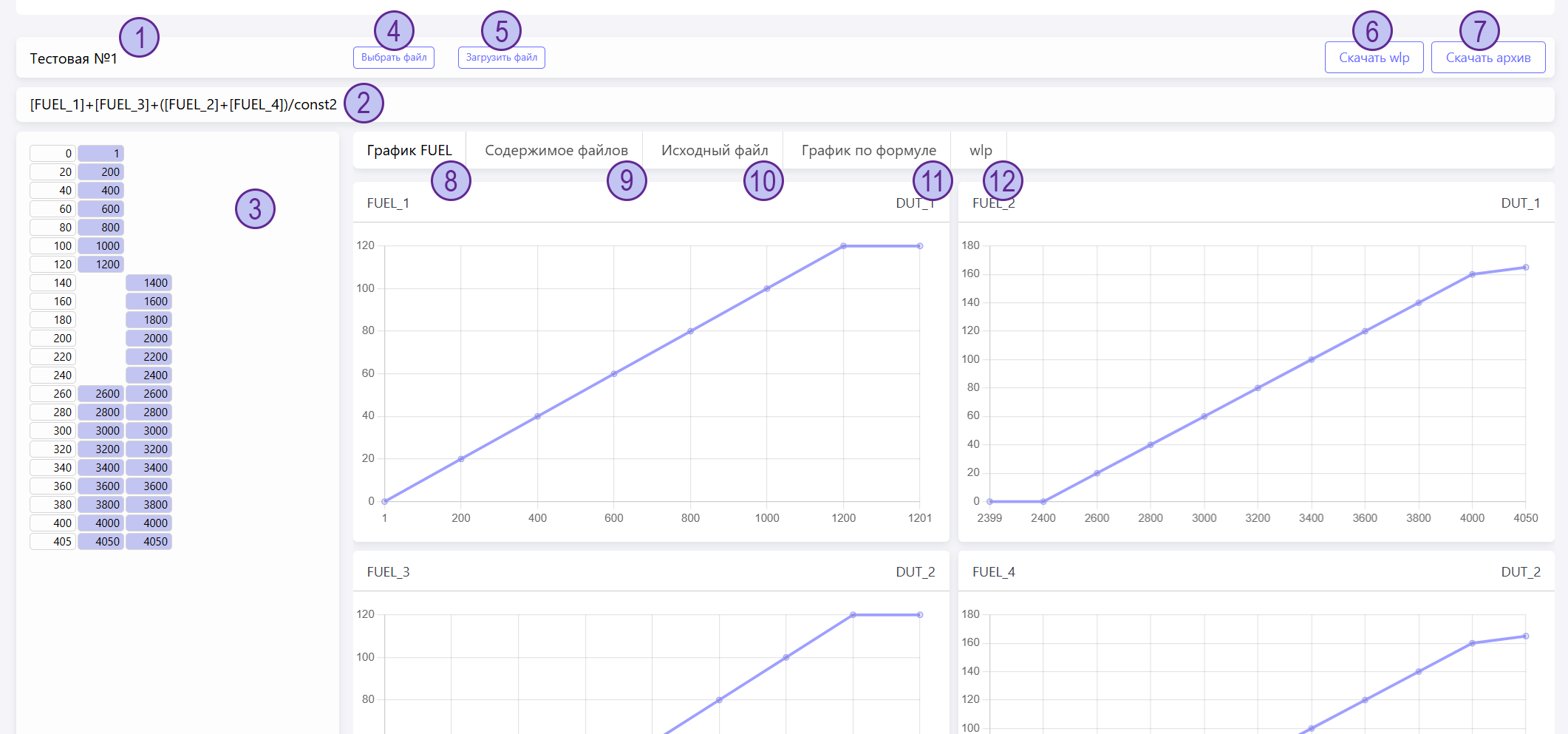1568x734 pixels.
Task: Click the level cell showing 0
Action: tap(52, 154)
